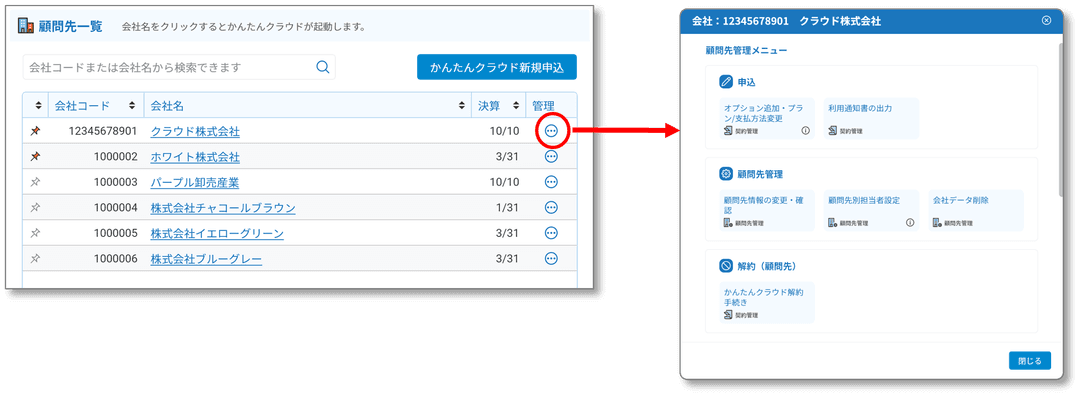Click company code 1000004 cell

click(115, 208)
